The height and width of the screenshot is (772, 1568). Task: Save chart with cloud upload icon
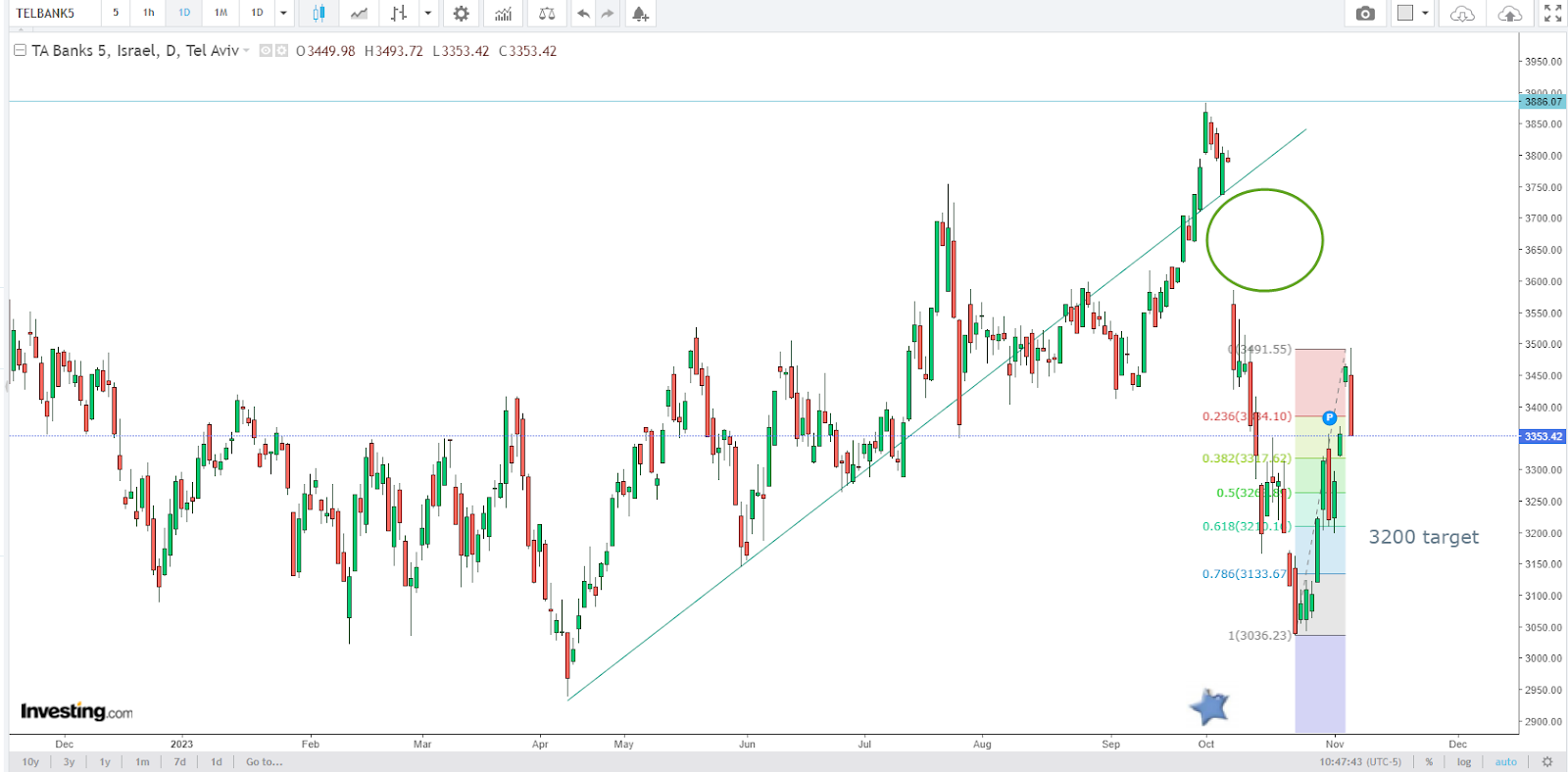point(1510,13)
